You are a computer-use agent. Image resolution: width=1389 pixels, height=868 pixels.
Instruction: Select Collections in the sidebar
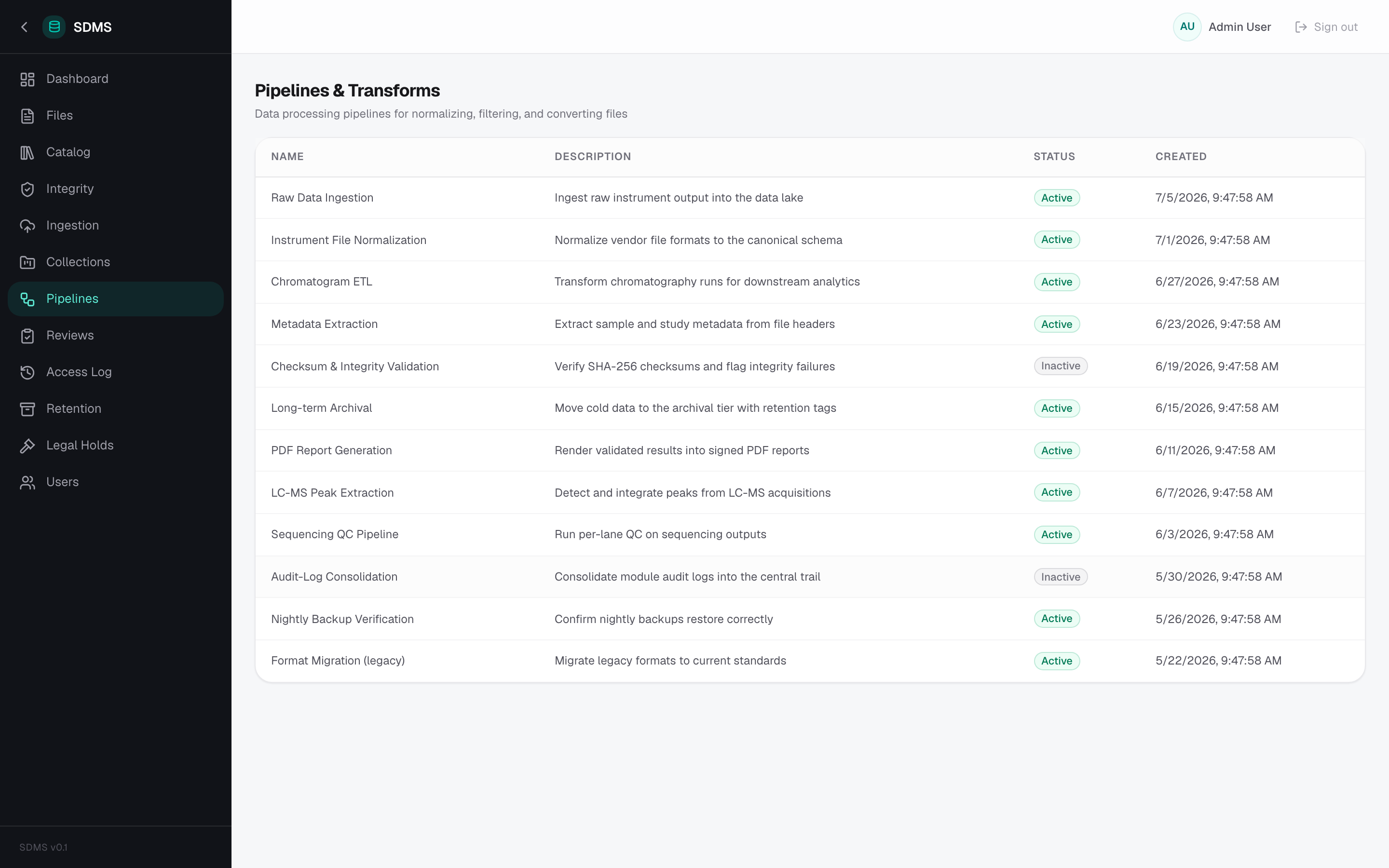click(115, 262)
